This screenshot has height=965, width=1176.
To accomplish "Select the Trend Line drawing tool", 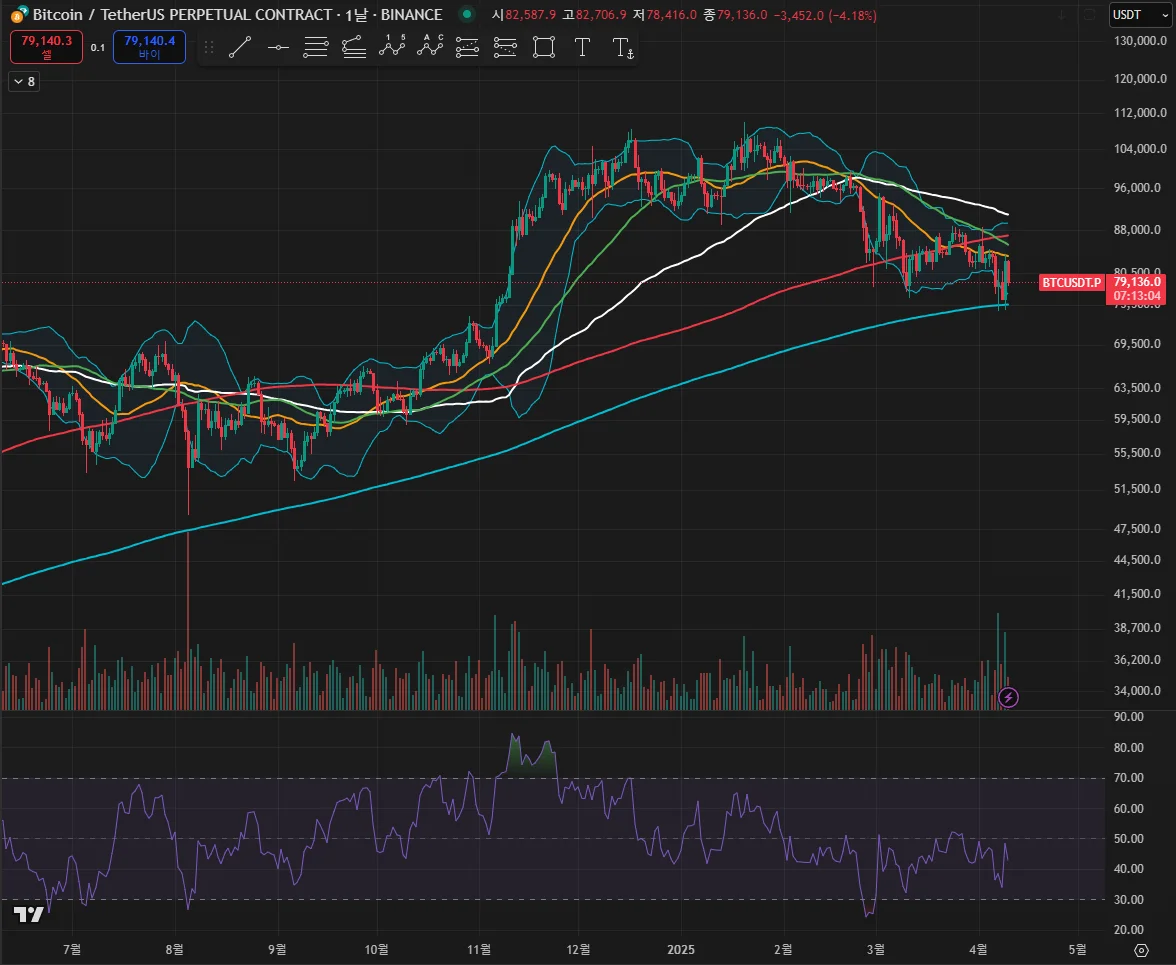I will pyautogui.click(x=239, y=47).
